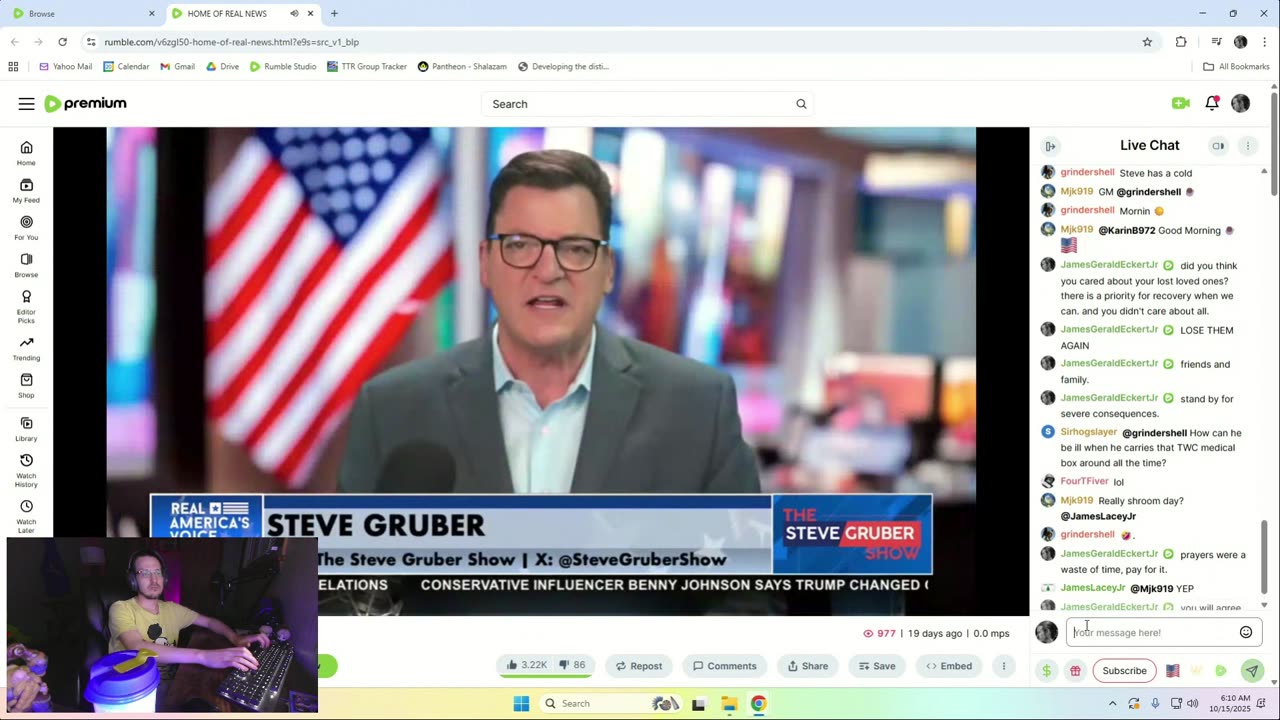Open the taskbar volume control
Viewport: 1280px width, 720px height.
point(1192,704)
